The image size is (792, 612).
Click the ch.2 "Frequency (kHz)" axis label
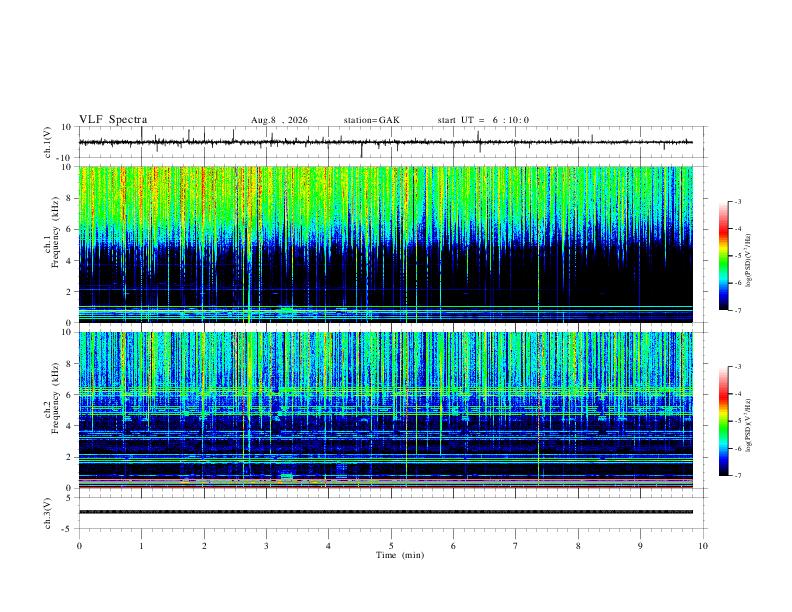pyautogui.click(x=52, y=410)
